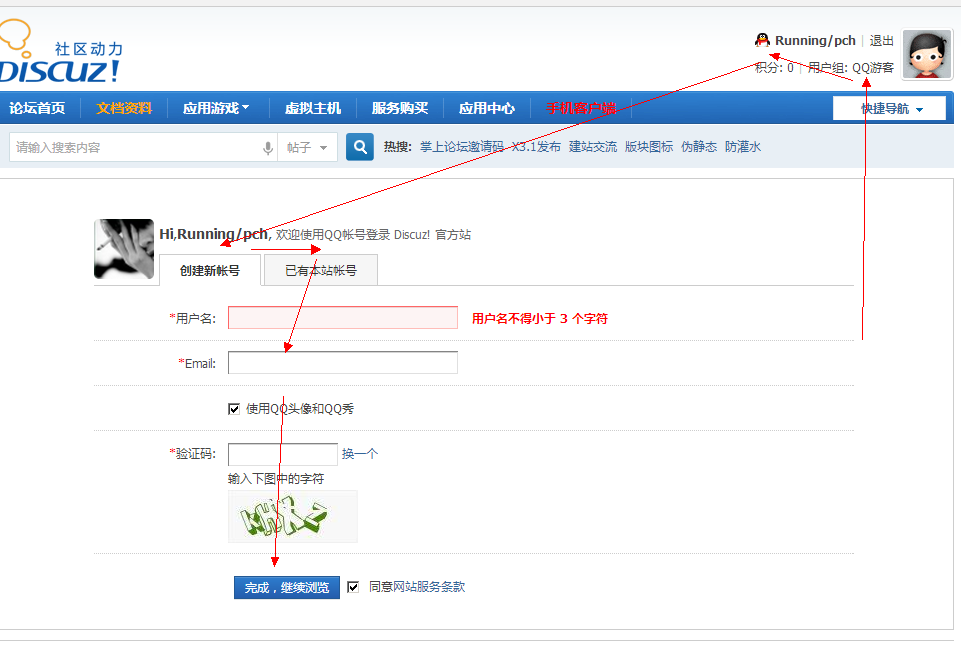Go to 论坛首页 in navigation bar
The width and height of the screenshot is (961, 645).
coord(37,109)
